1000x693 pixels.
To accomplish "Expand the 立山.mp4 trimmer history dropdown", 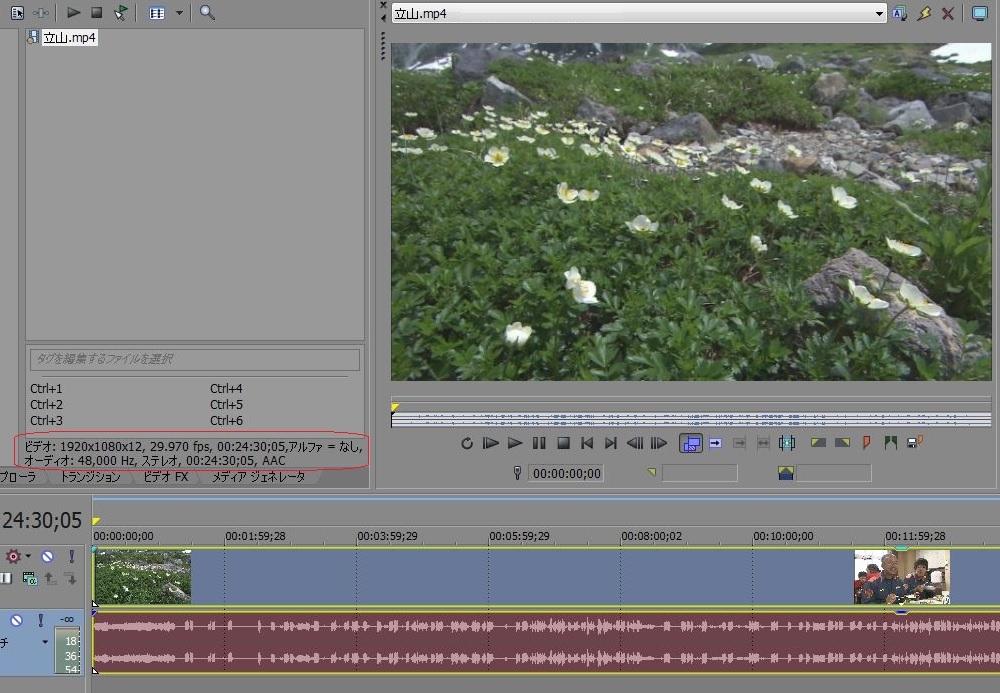I will 879,13.
